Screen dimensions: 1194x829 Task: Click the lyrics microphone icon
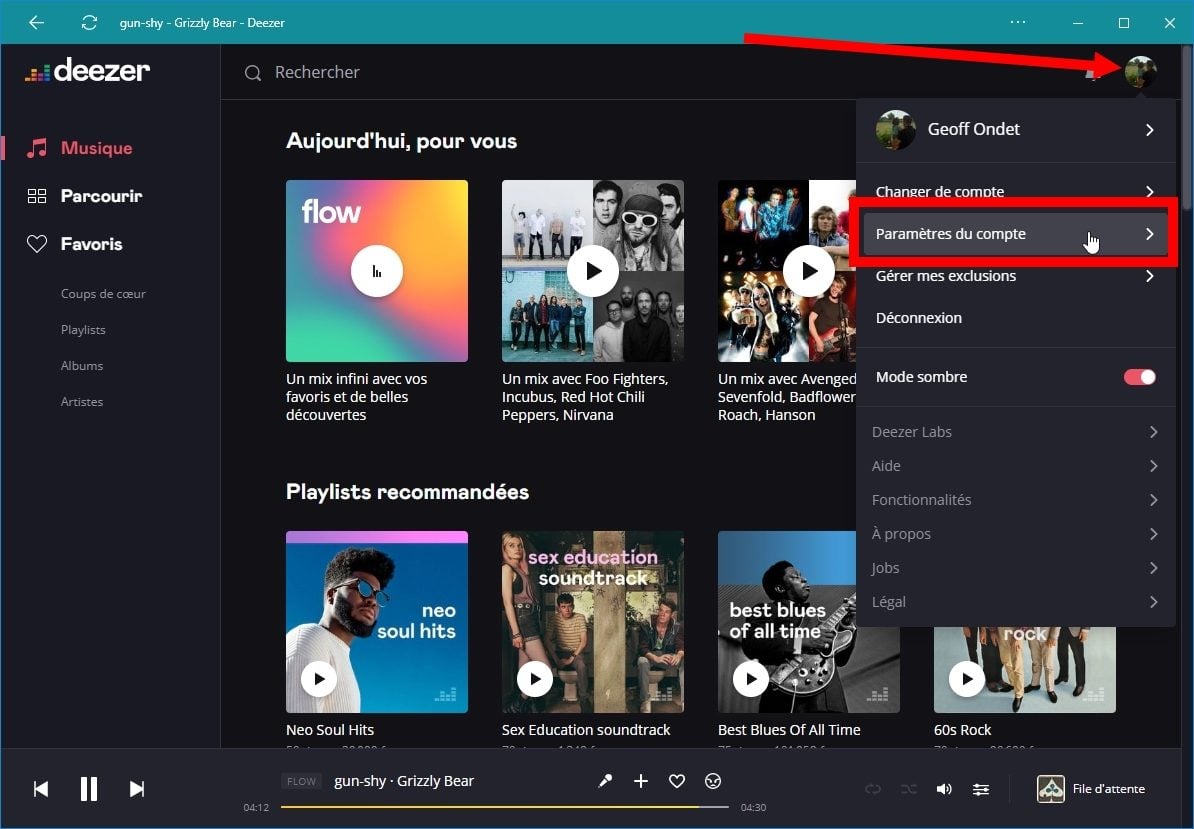pos(605,781)
